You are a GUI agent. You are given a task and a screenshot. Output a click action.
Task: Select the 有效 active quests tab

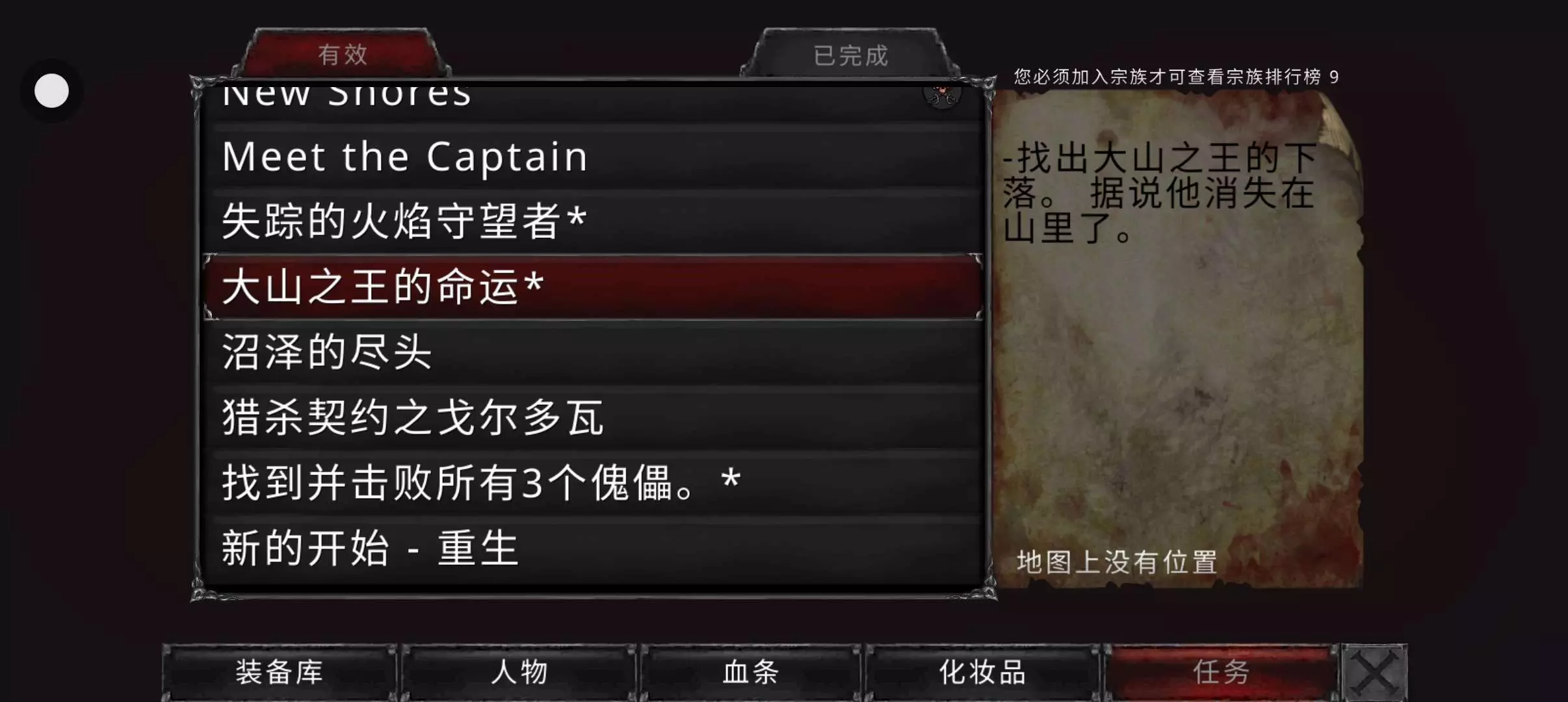pos(343,54)
